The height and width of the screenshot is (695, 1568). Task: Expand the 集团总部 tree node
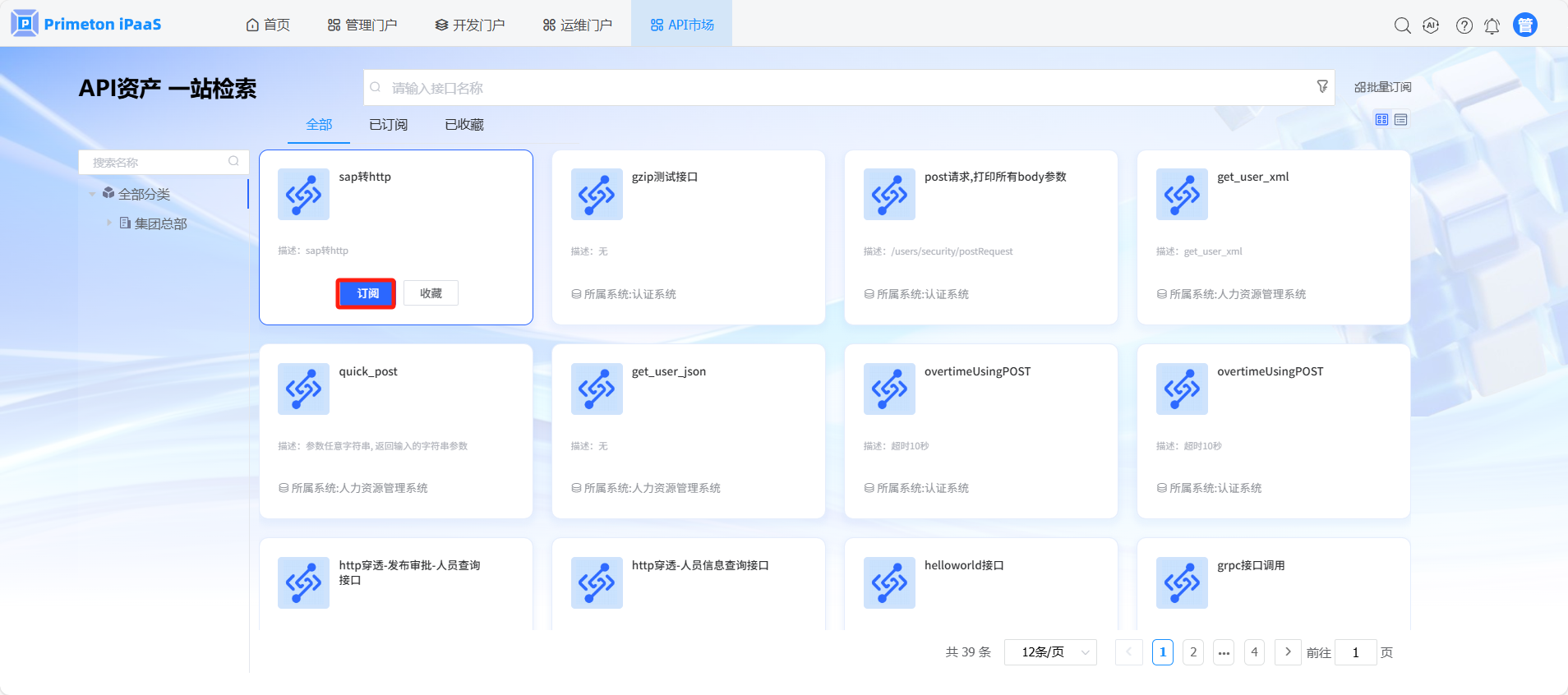(x=108, y=223)
